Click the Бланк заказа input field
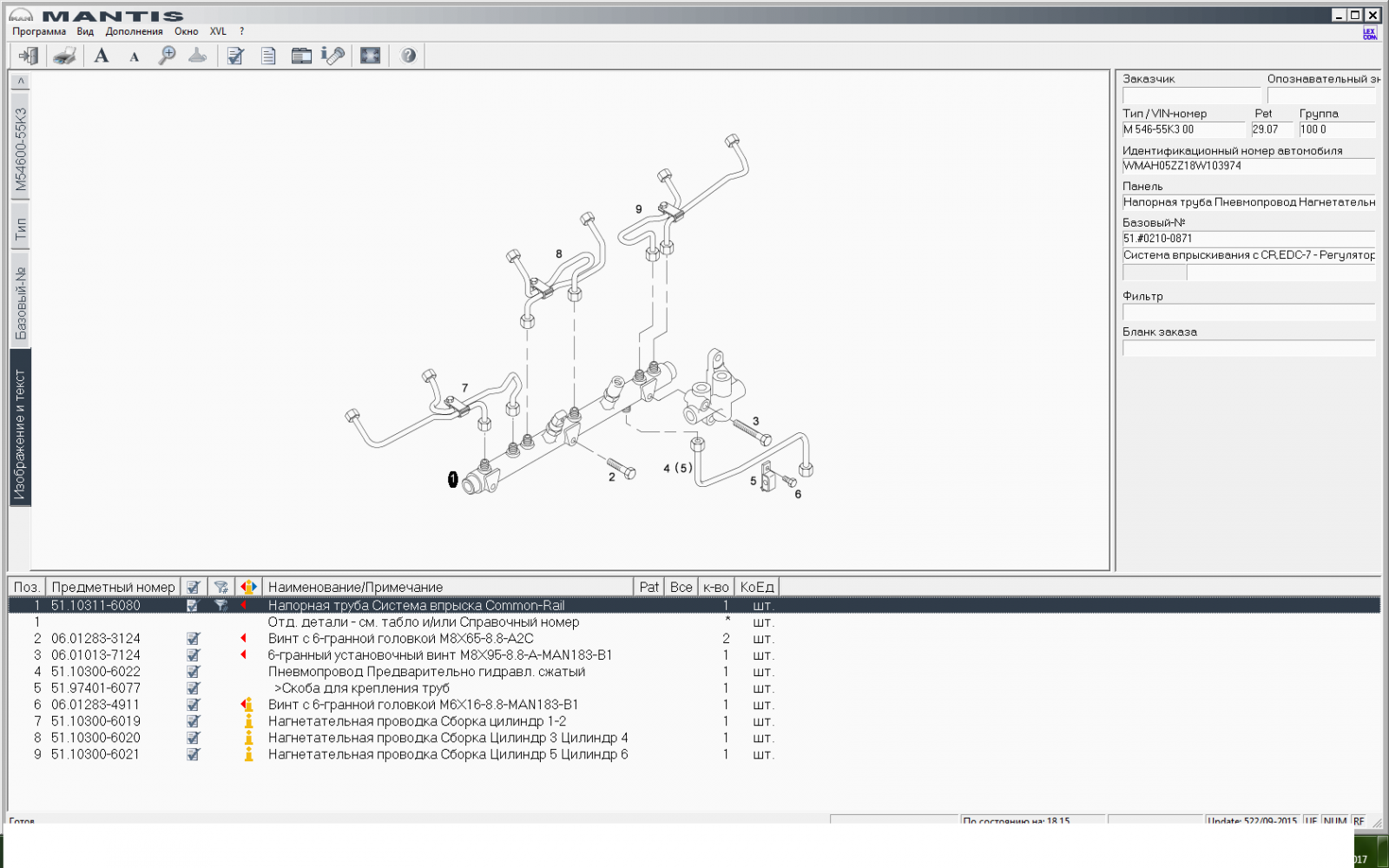The height and width of the screenshot is (868, 1389). pos(1249,348)
